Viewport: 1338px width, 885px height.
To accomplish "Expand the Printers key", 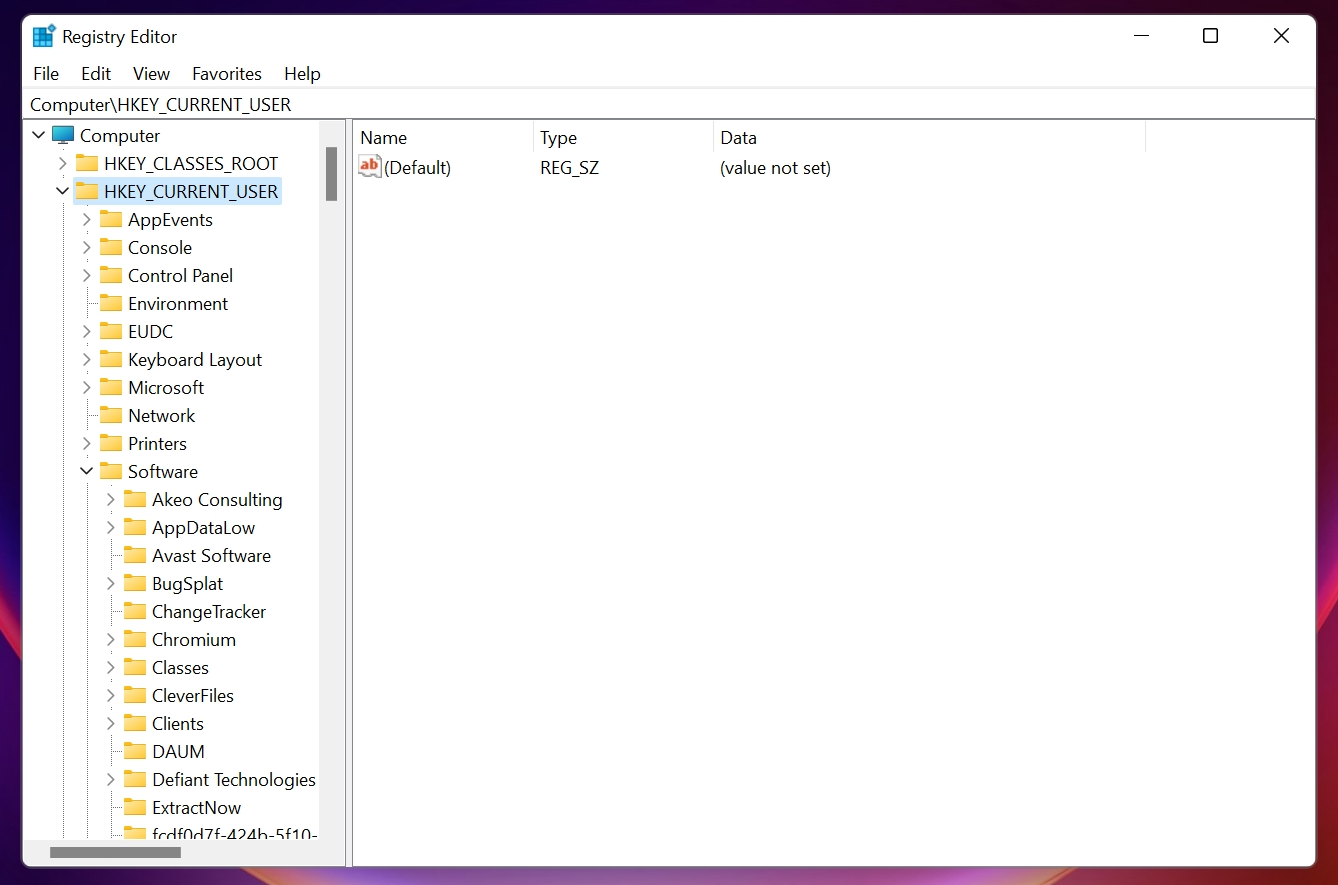I will pyautogui.click(x=87, y=443).
